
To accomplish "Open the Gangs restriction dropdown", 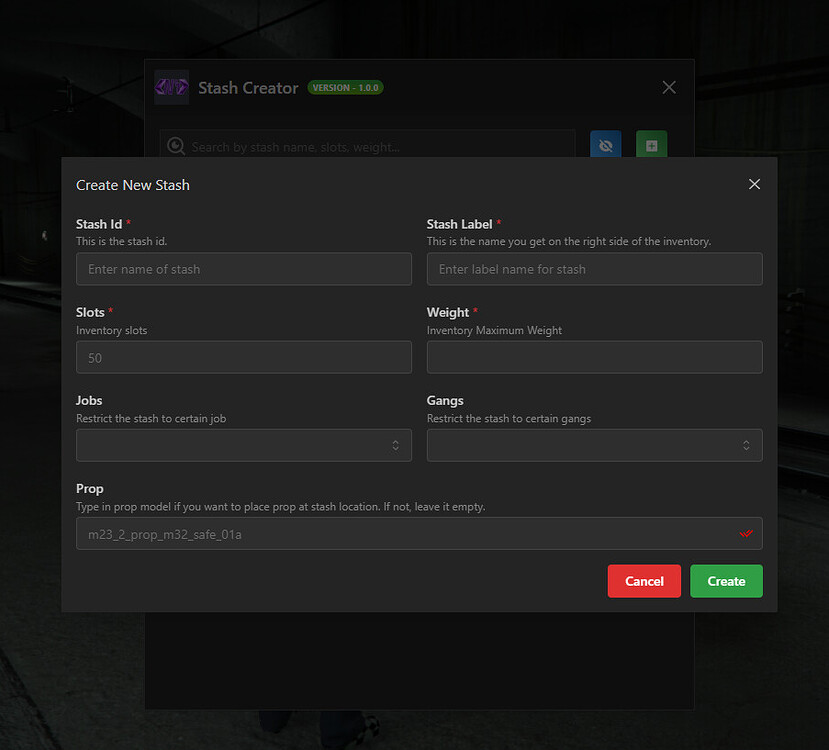I will 594,445.
